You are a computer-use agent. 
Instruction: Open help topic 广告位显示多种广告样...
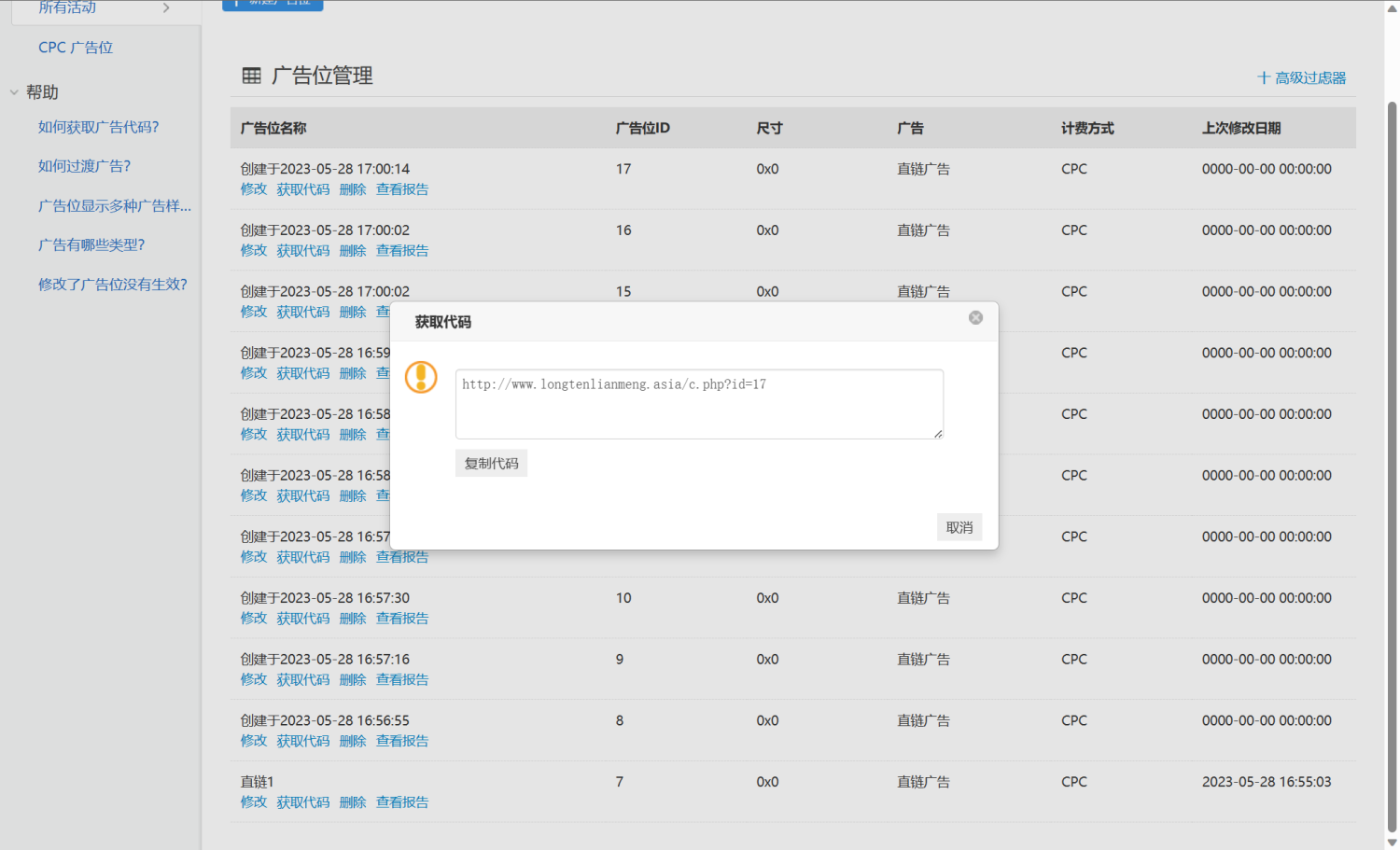(115, 205)
